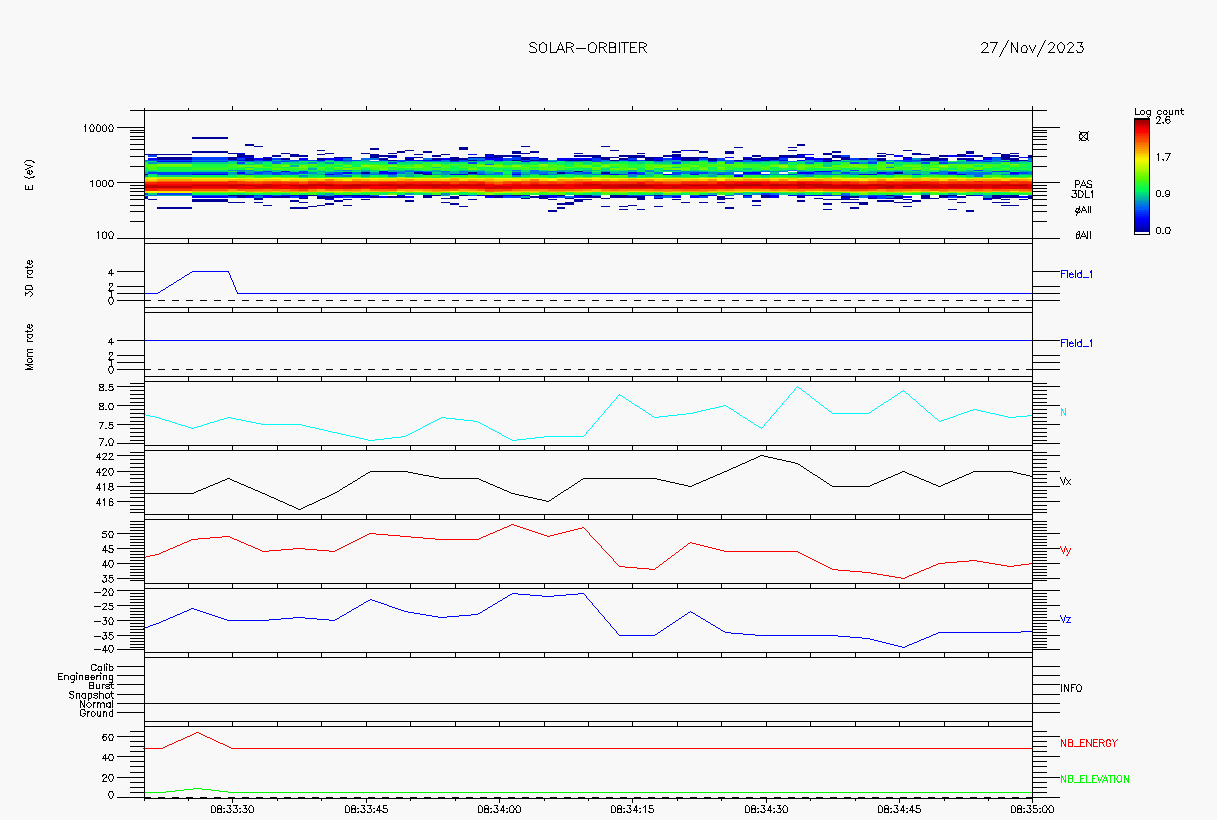
Task: Click the time tick "08:33:45"
Action: 366,808
